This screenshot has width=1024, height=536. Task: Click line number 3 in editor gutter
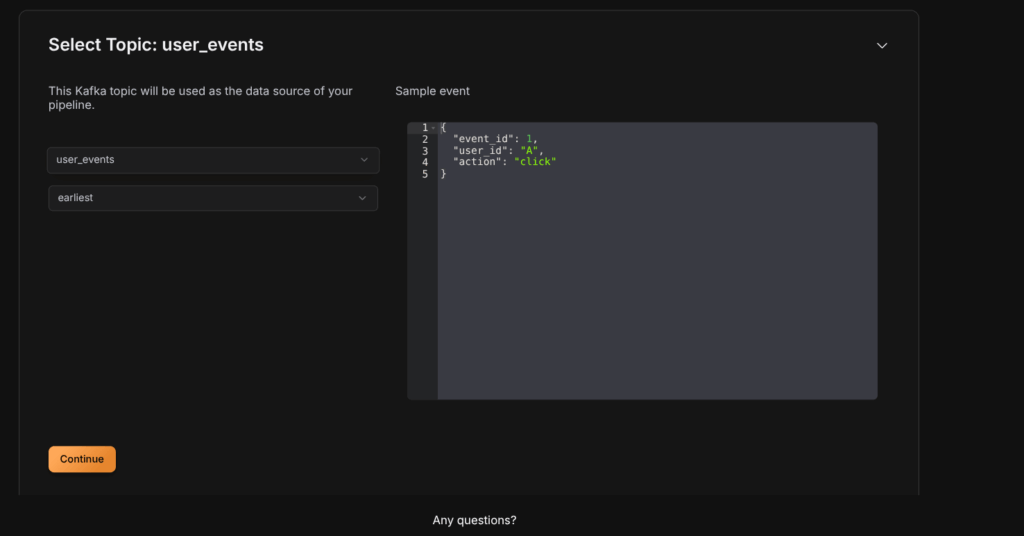pos(424,151)
